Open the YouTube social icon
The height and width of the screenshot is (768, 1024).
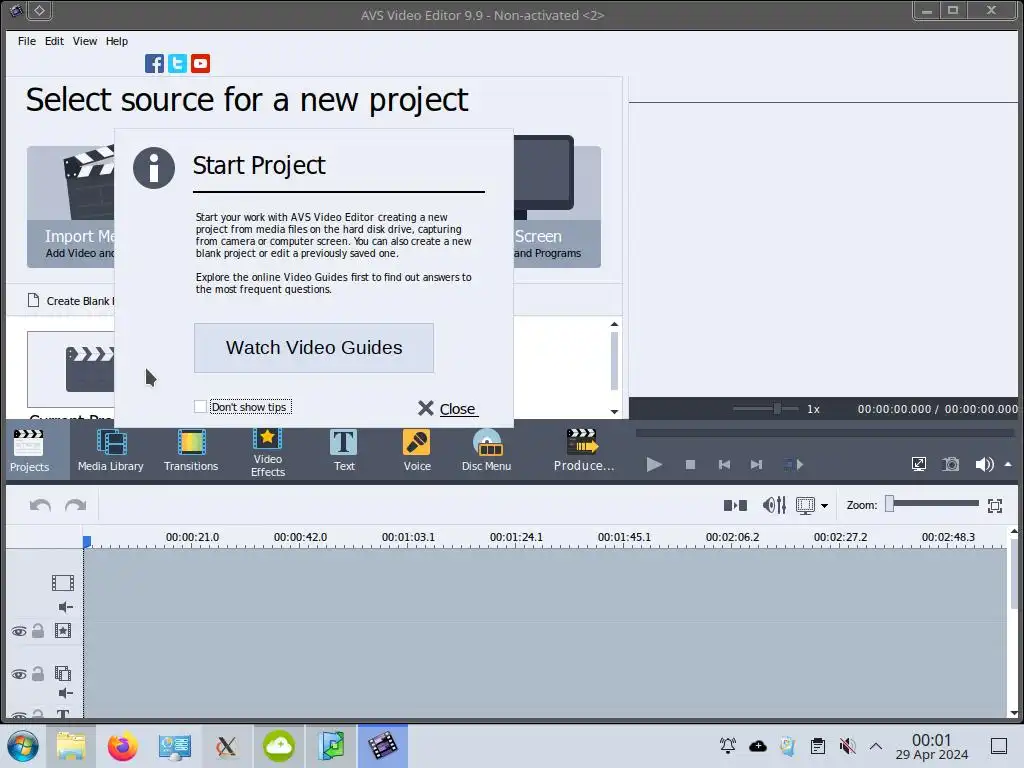200,63
